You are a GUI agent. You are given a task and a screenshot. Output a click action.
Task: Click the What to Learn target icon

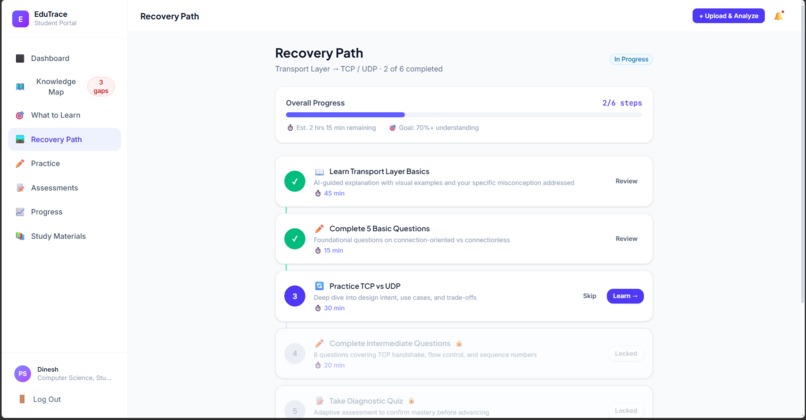pyautogui.click(x=20, y=115)
